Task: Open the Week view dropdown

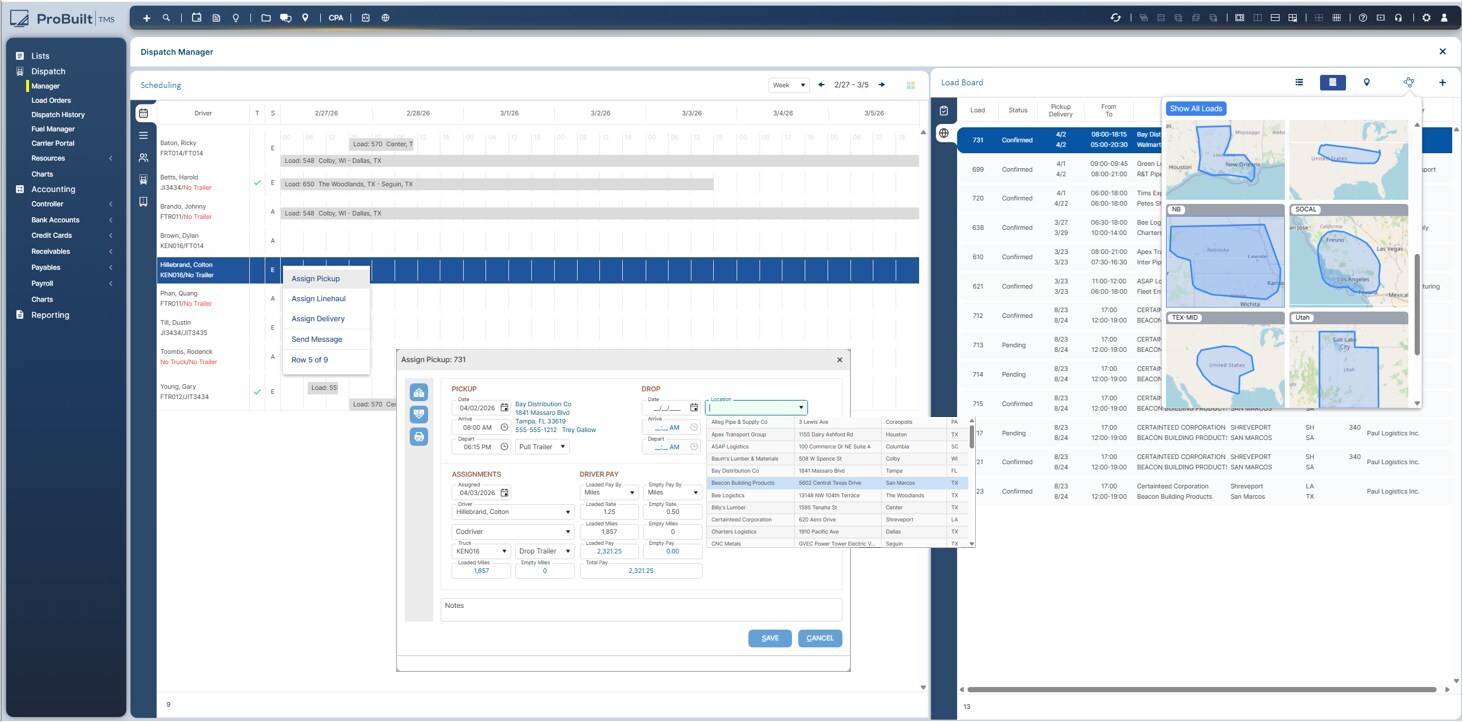Action: click(x=788, y=86)
